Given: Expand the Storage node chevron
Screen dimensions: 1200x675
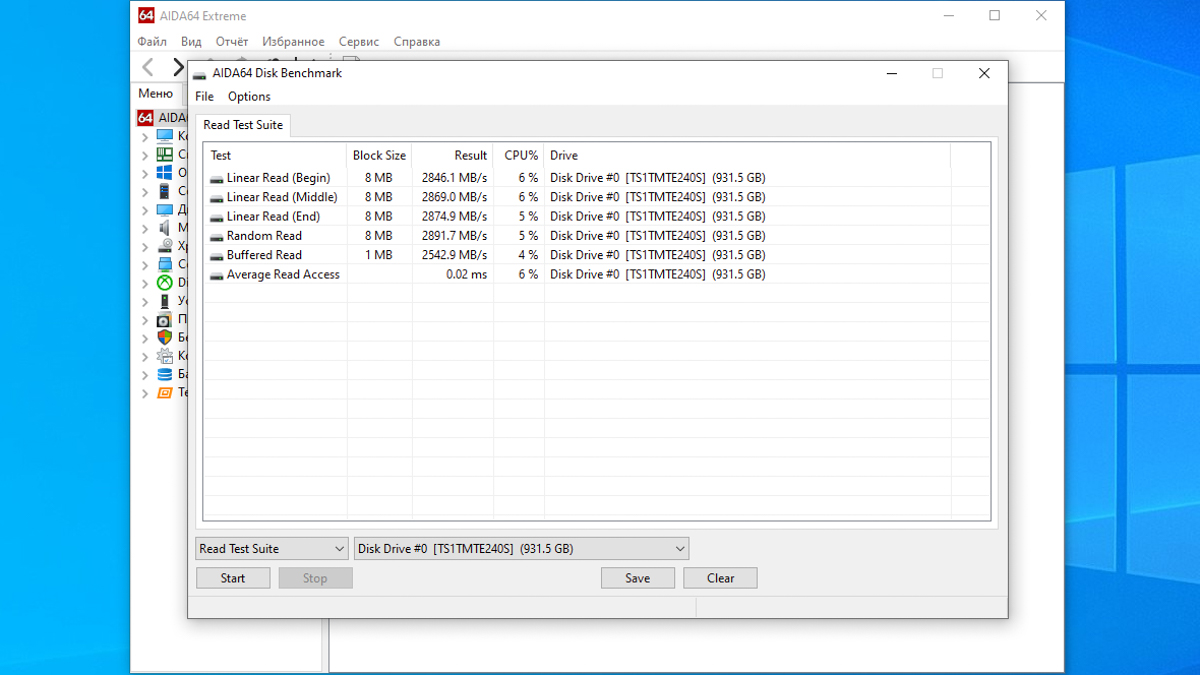Looking at the screenshot, I should click(145, 246).
